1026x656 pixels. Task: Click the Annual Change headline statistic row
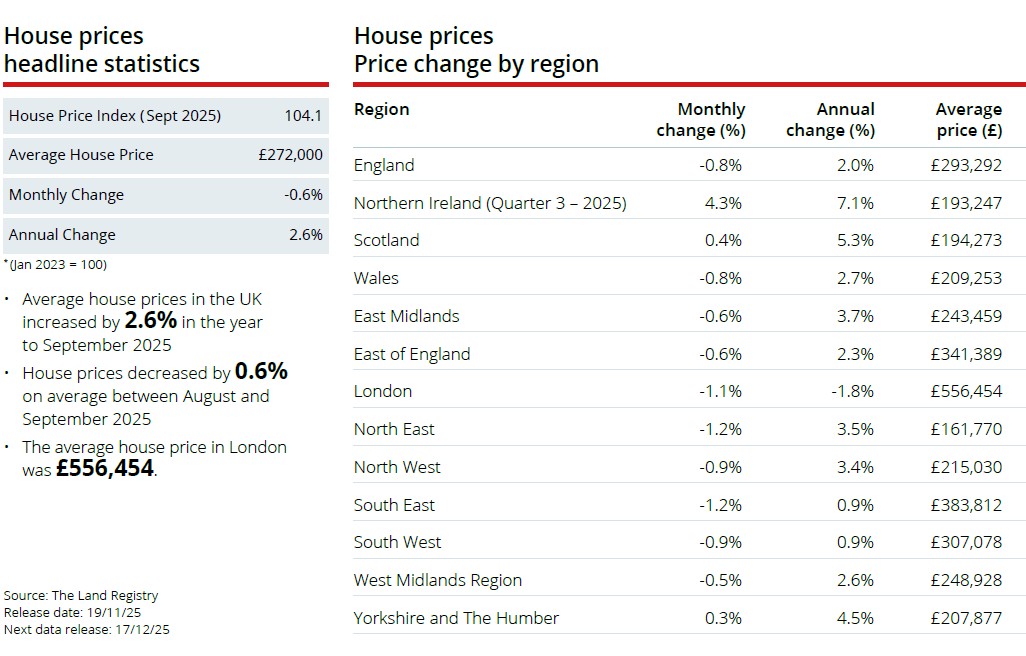pos(166,235)
